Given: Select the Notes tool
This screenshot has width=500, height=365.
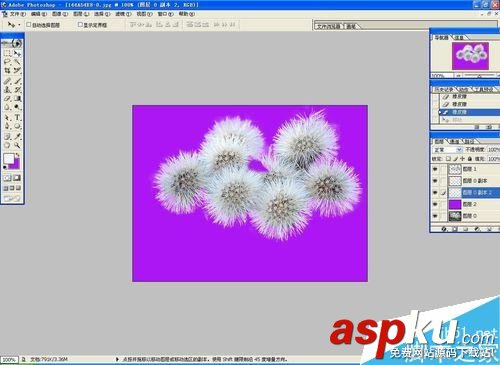Looking at the screenshot, I should (7, 136).
